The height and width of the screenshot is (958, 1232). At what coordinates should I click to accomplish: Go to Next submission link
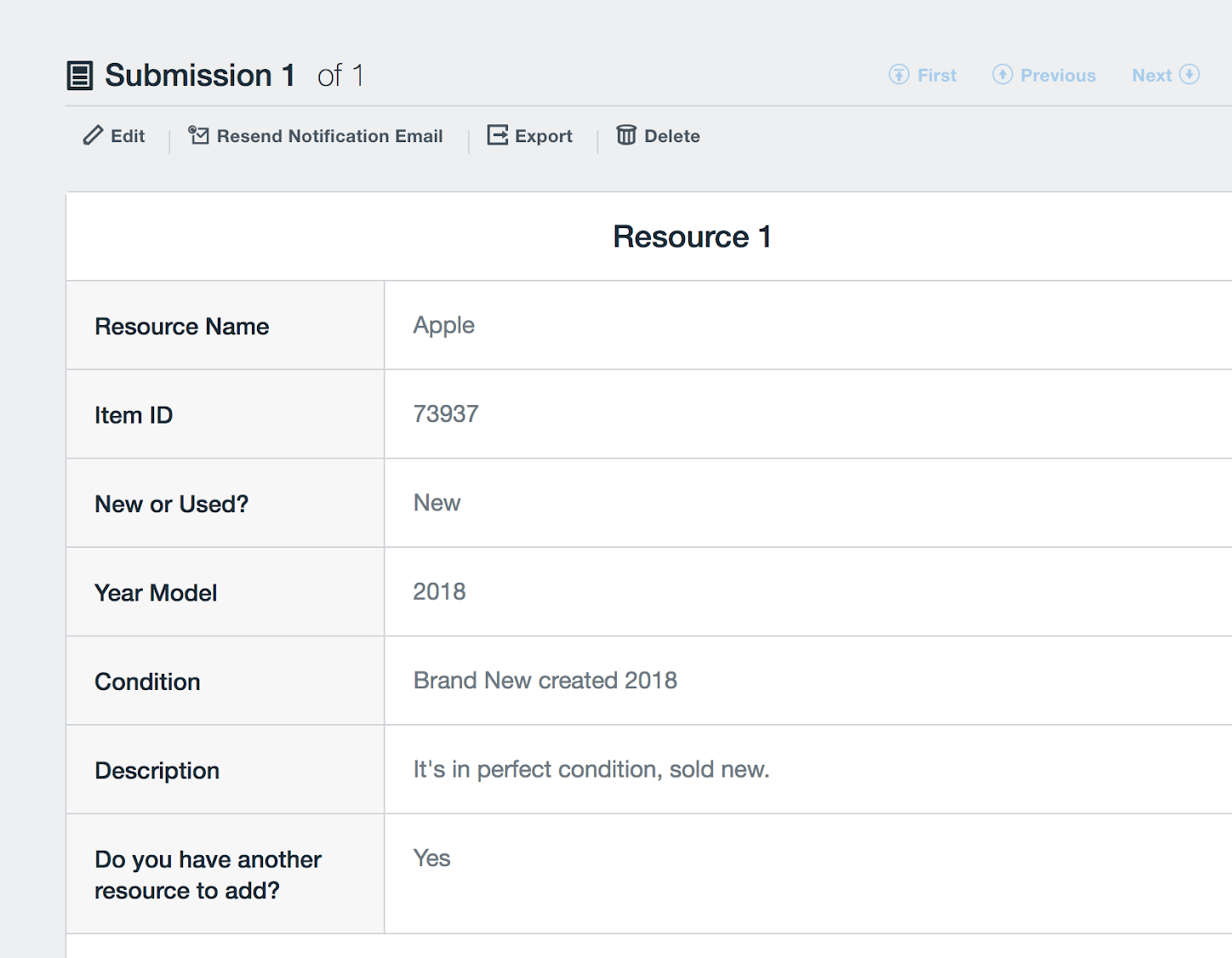pyautogui.click(x=1151, y=76)
